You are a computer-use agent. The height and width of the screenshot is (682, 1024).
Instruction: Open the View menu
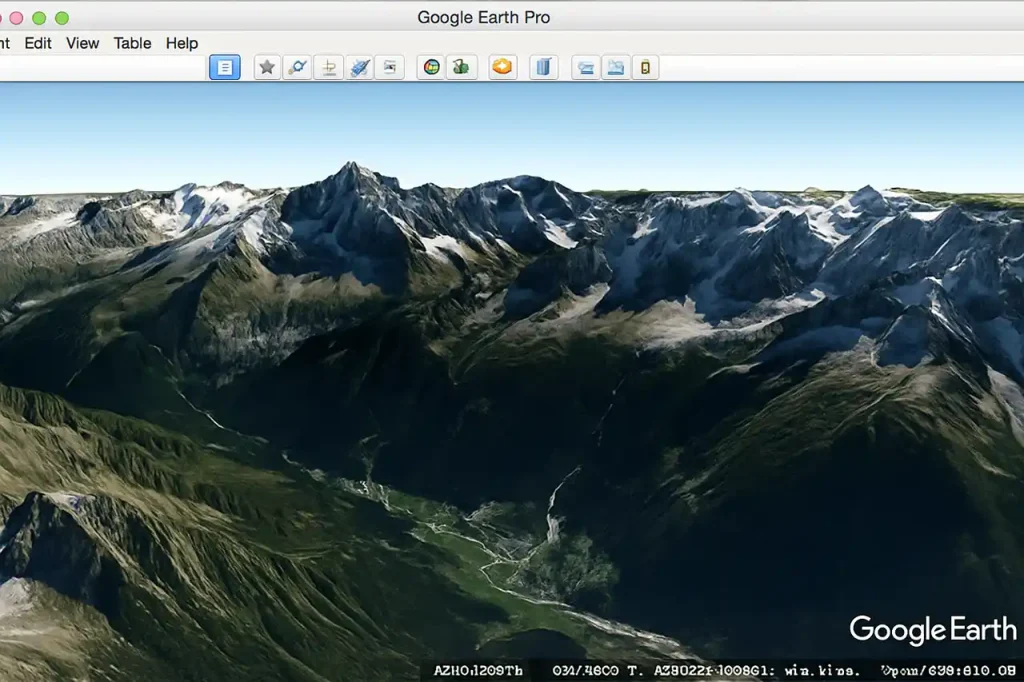pos(82,43)
